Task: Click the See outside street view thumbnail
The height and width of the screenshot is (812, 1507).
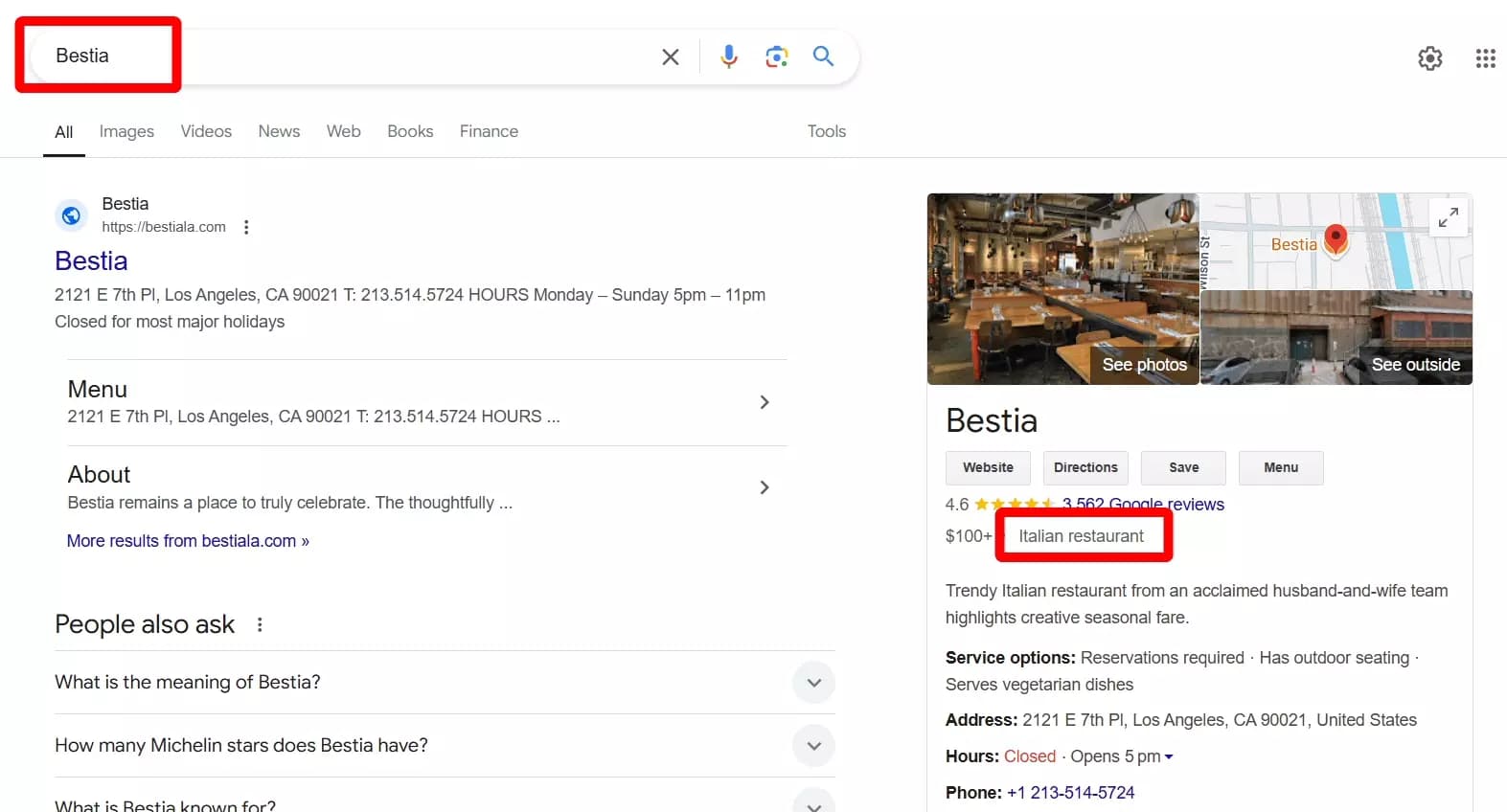Action: (1336, 338)
